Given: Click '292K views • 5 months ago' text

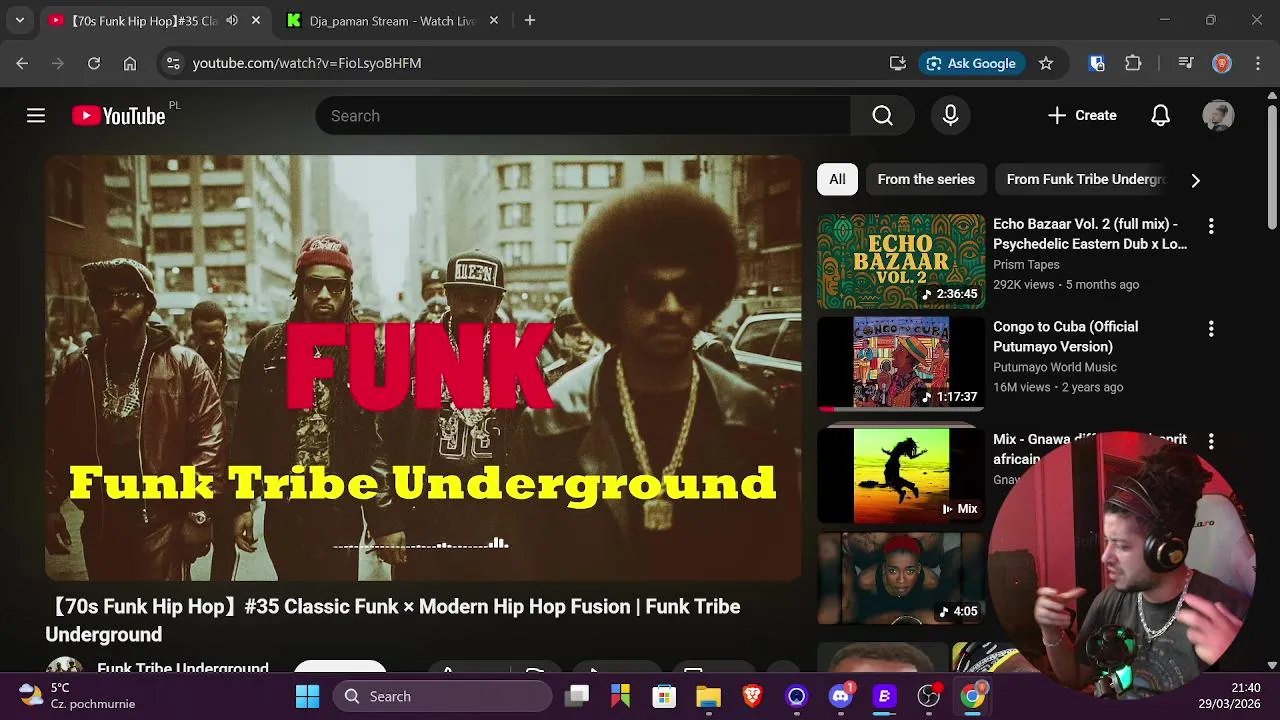Looking at the screenshot, I should click(1066, 285).
